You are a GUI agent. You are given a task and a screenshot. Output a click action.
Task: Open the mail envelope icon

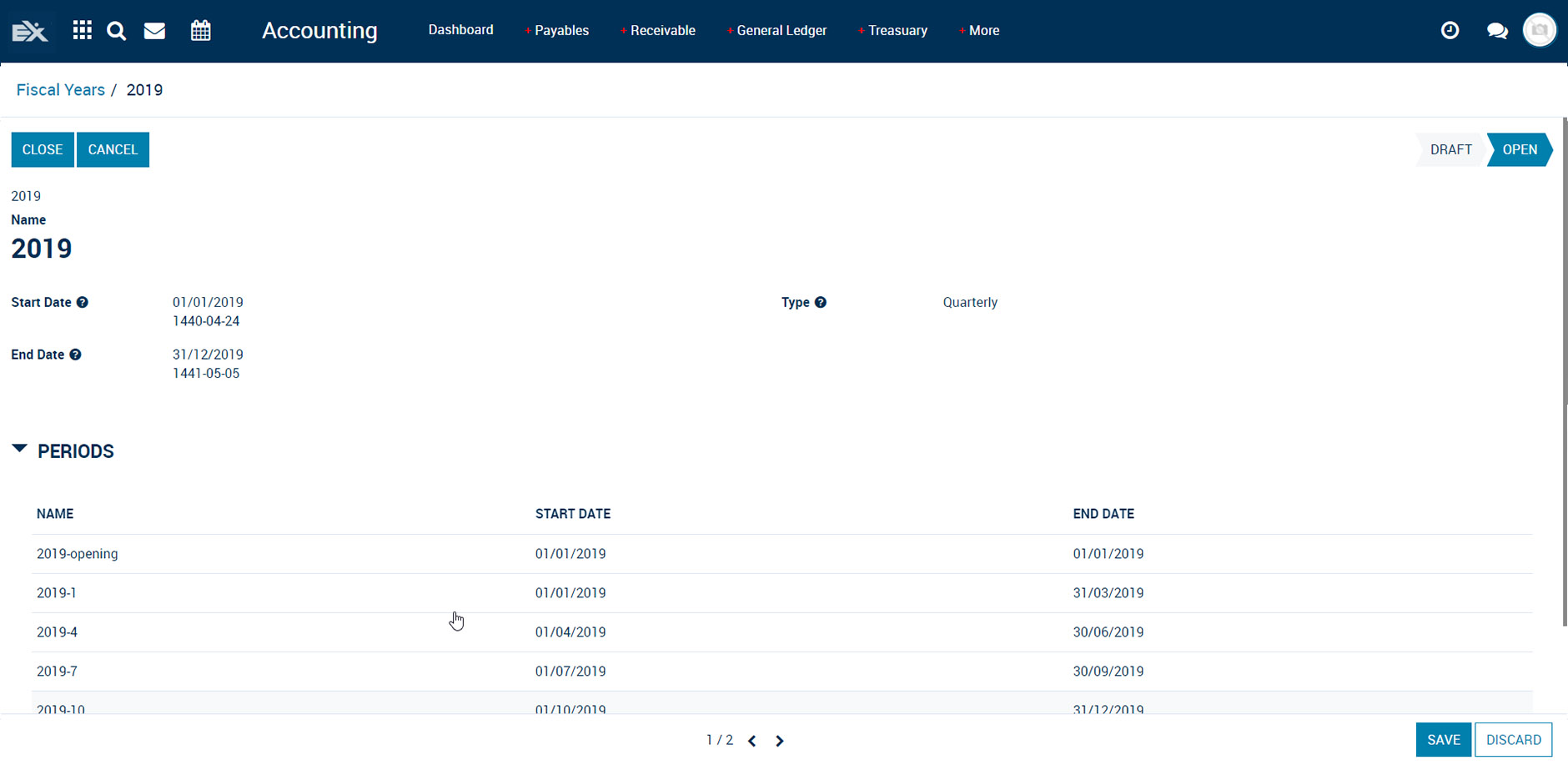[x=154, y=31]
